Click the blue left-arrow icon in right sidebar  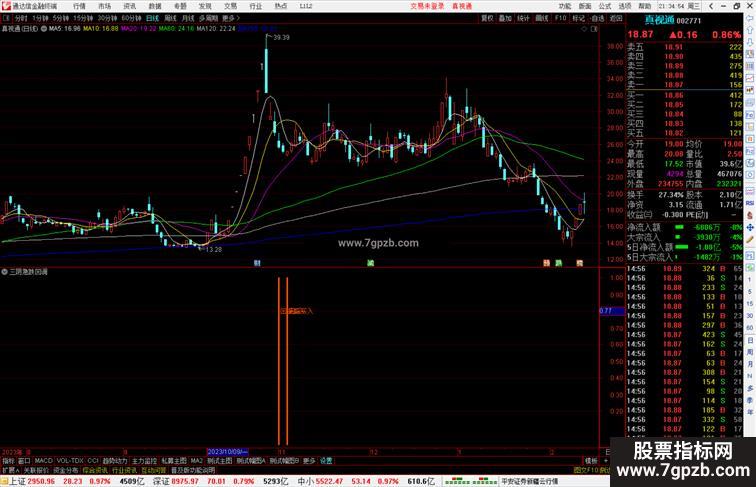pos(750,18)
